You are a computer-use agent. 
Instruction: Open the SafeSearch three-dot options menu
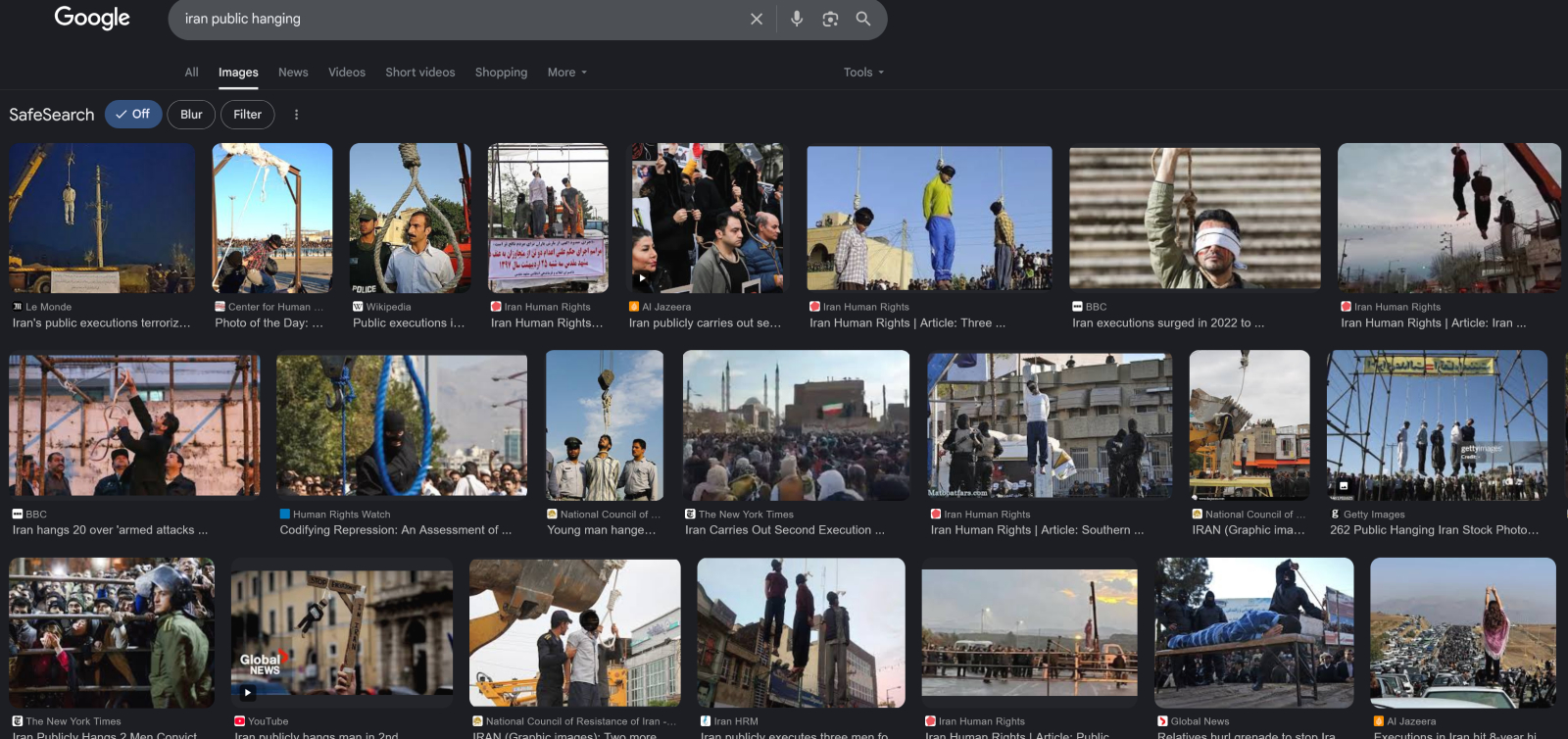coord(296,115)
